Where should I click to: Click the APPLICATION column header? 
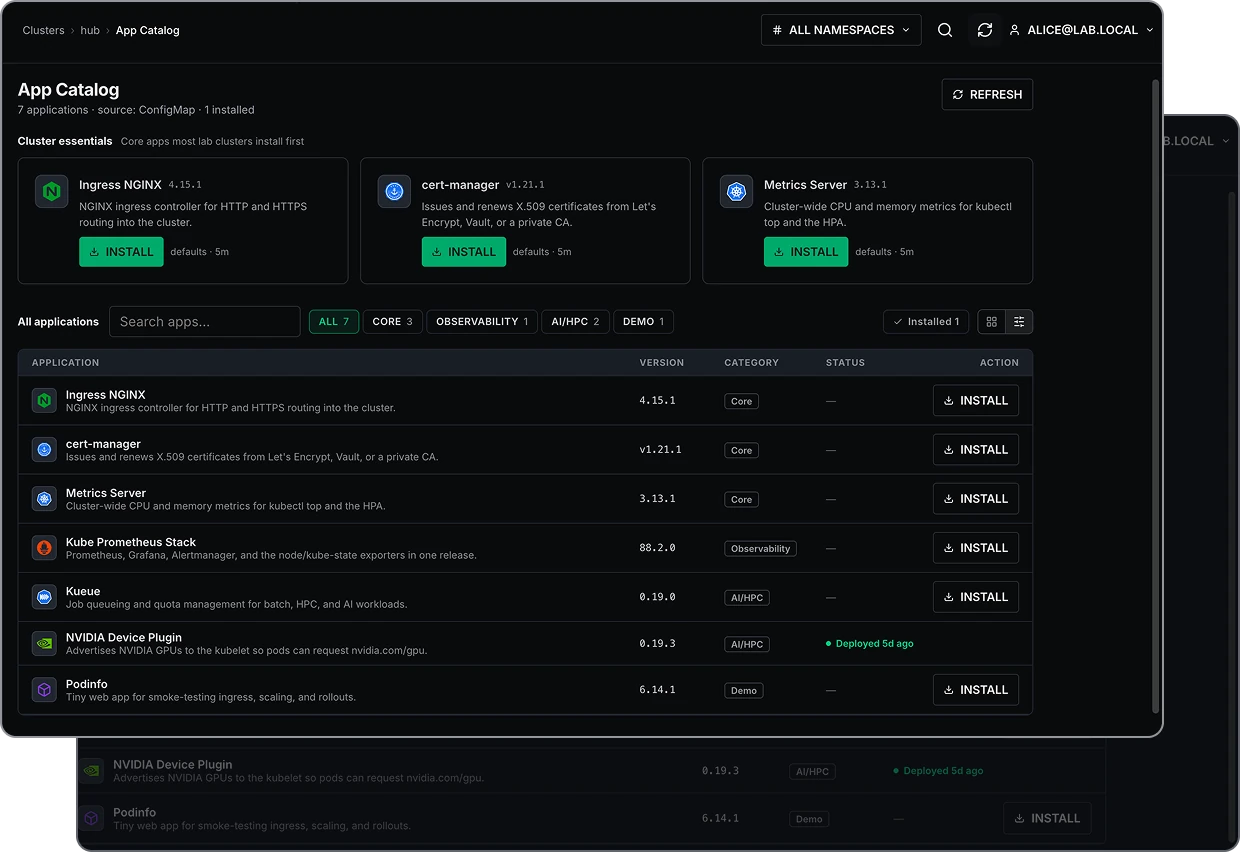pyautogui.click(x=65, y=362)
